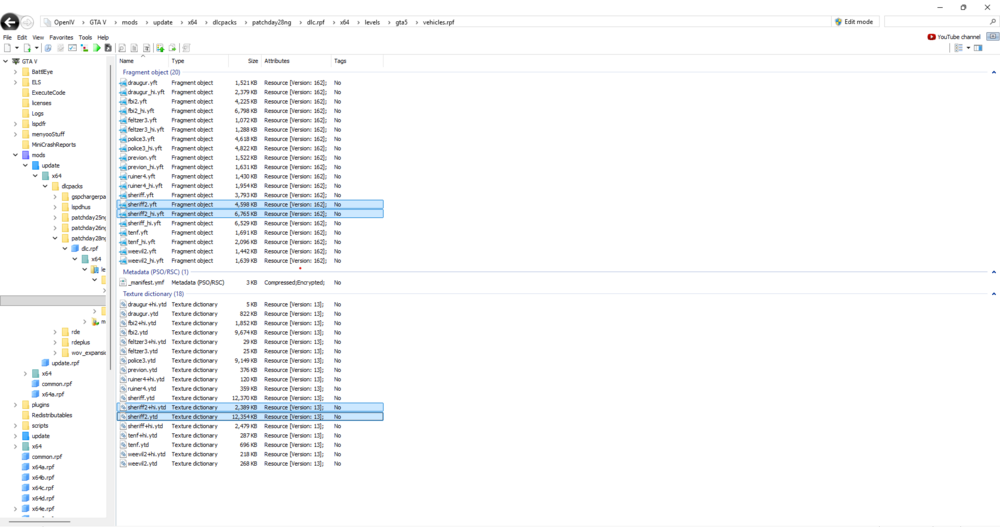
Task: Open the Edit menu
Action: (x=22, y=38)
